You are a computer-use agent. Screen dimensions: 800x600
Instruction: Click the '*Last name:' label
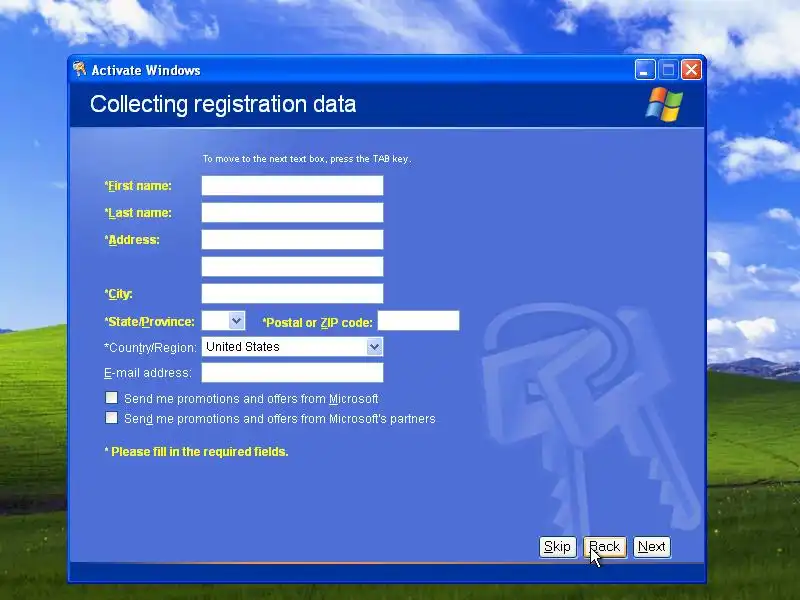[138, 213]
